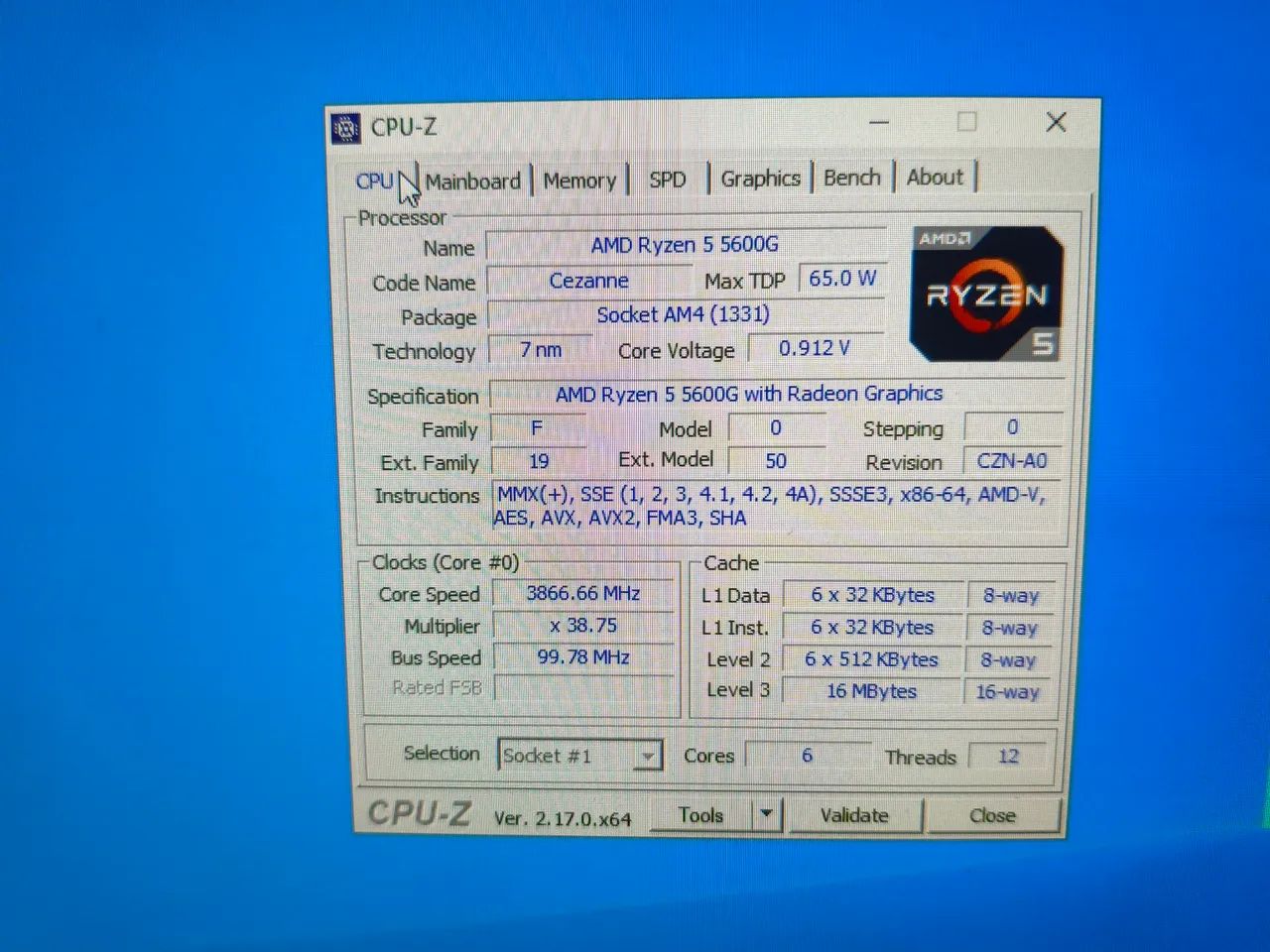Close CPU-Z with the X icon
Viewport: 1270px width, 952px height.
1056,122
